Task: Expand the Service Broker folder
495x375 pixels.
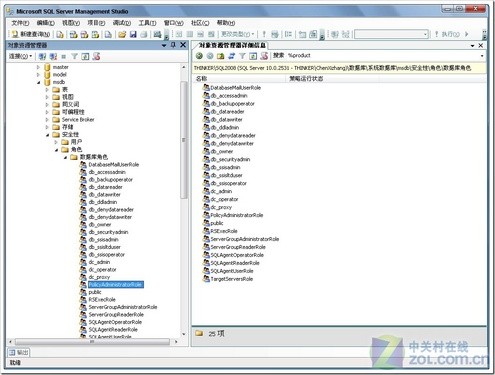Action: (x=47, y=120)
